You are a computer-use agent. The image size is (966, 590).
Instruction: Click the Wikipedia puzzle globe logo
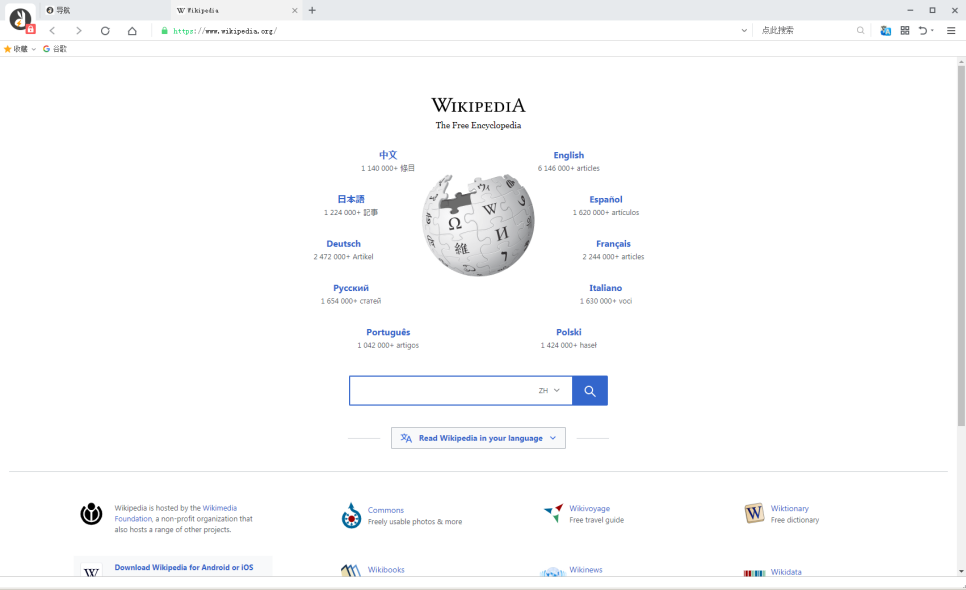coord(478,225)
